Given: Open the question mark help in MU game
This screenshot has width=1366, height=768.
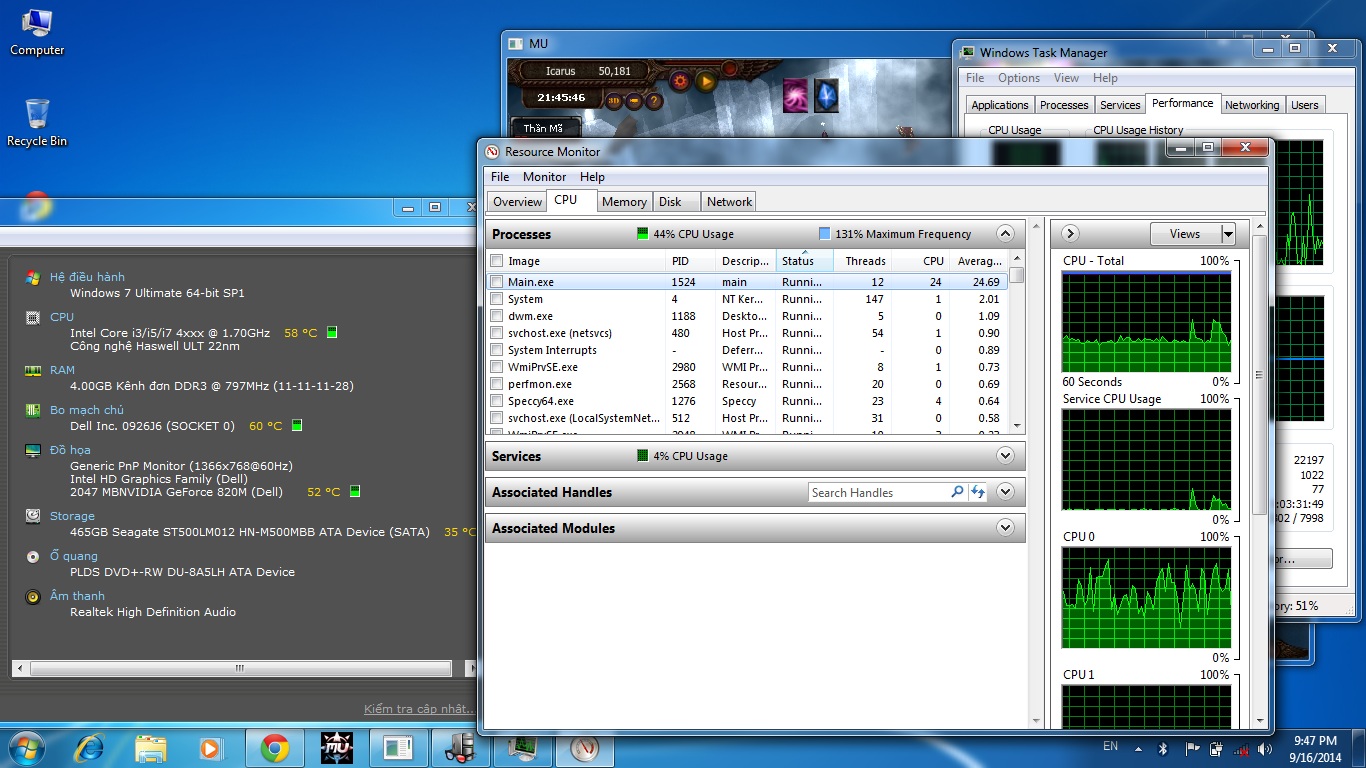Looking at the screenshot, I should 654,100.
